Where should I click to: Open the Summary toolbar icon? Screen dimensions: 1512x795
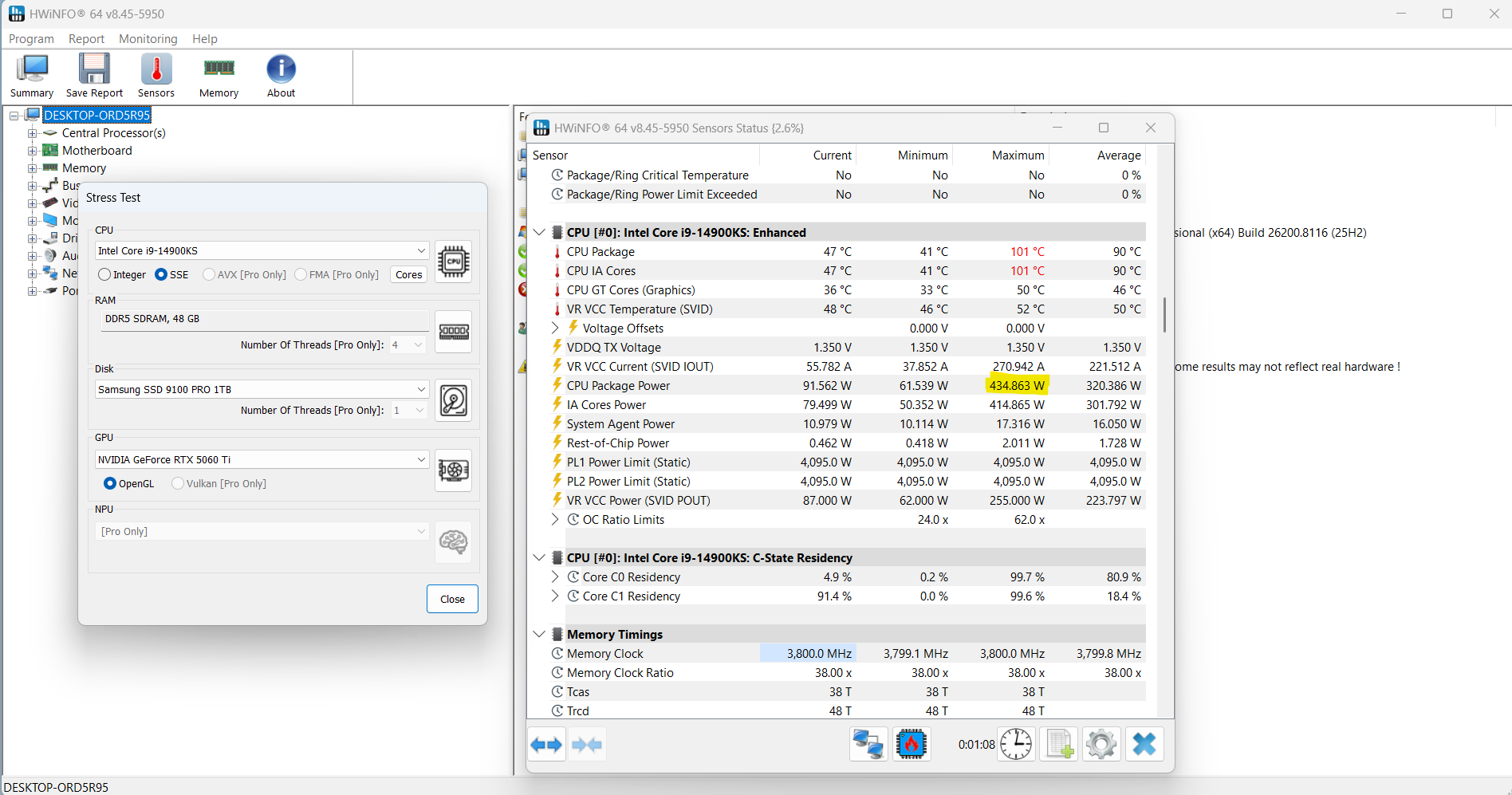pyautogui.click(x=32, y=69)
